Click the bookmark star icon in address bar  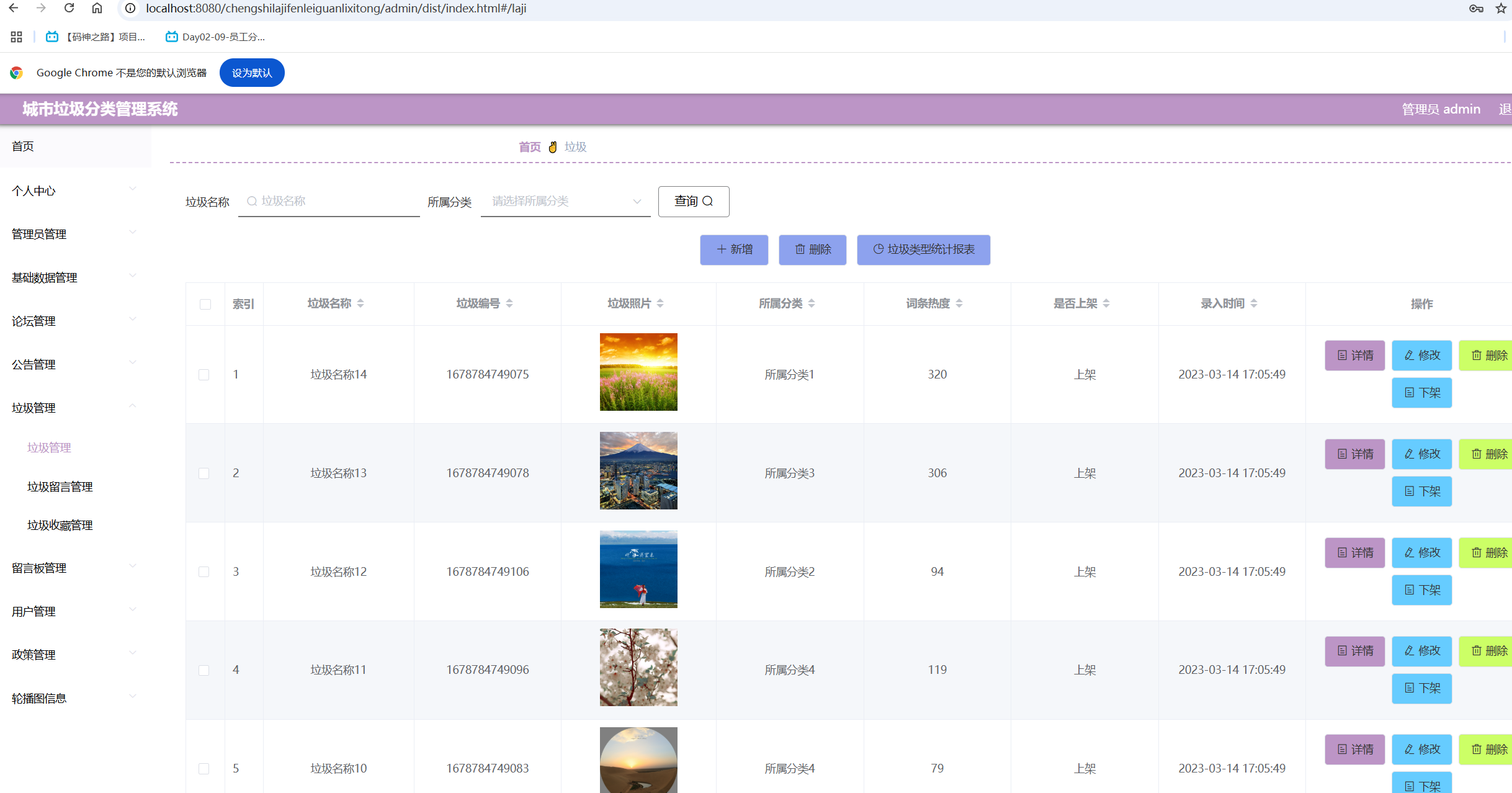click(x=1500, y=8)
